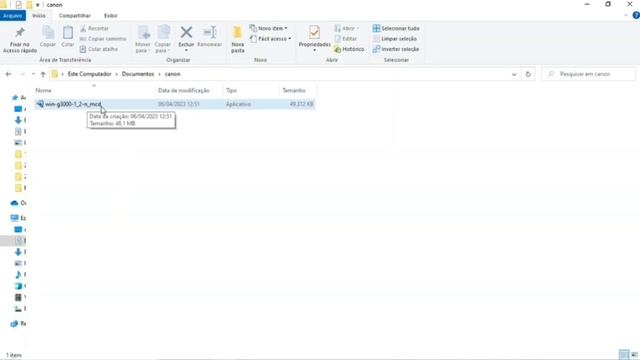640x360 pixels.
Task: Expand the Novo item dropdown
Action: pyautogui.click(x=268, y=28)
